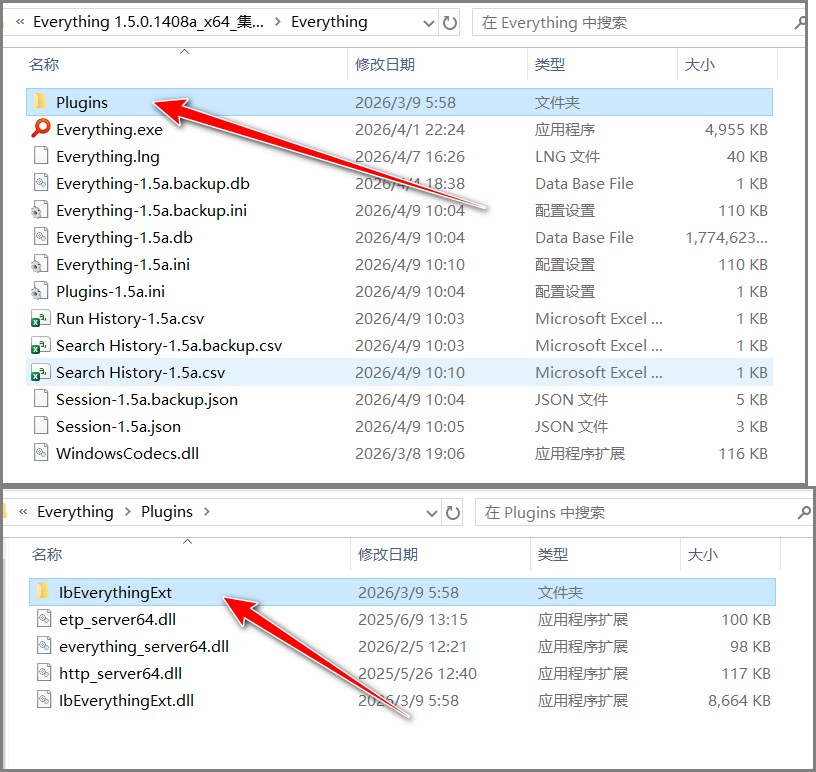Click the 8,664 KB size value
816x772 pixels.
740,701
